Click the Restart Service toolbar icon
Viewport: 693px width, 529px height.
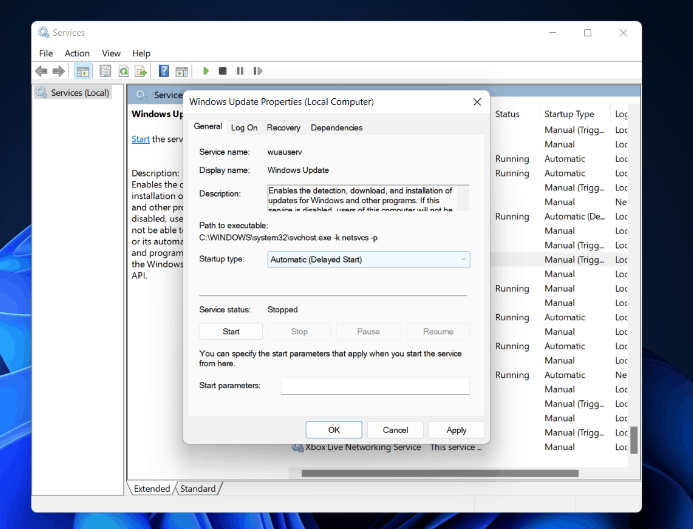click(258, 71)
